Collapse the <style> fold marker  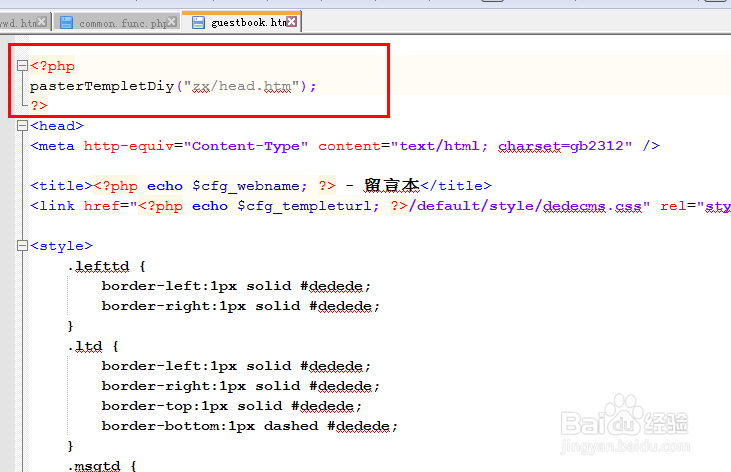(22, 245)
